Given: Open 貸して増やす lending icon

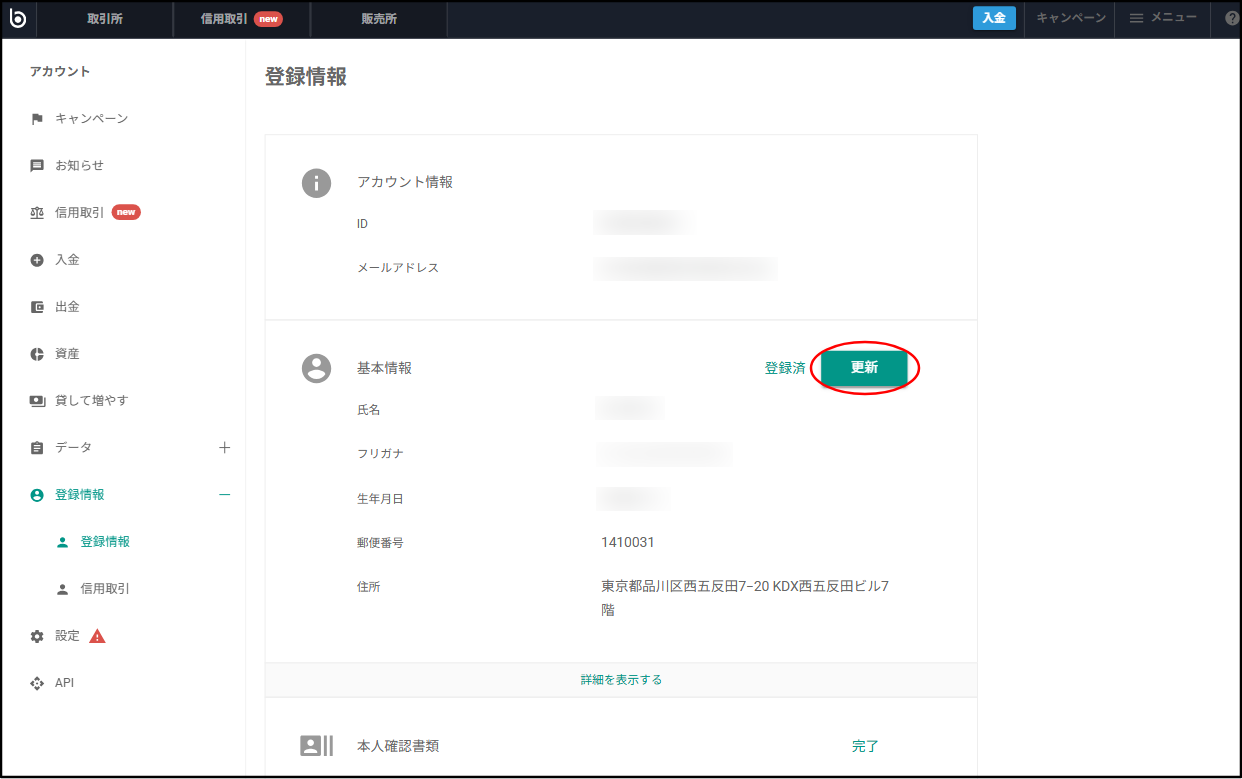Looking at the screenshot, I should (37, 400).
